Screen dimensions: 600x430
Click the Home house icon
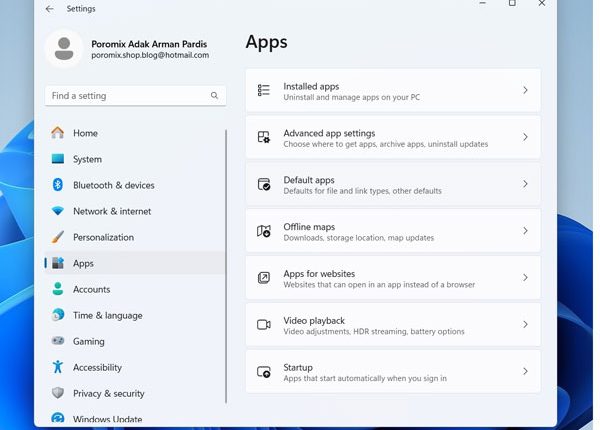pos(58,133)
